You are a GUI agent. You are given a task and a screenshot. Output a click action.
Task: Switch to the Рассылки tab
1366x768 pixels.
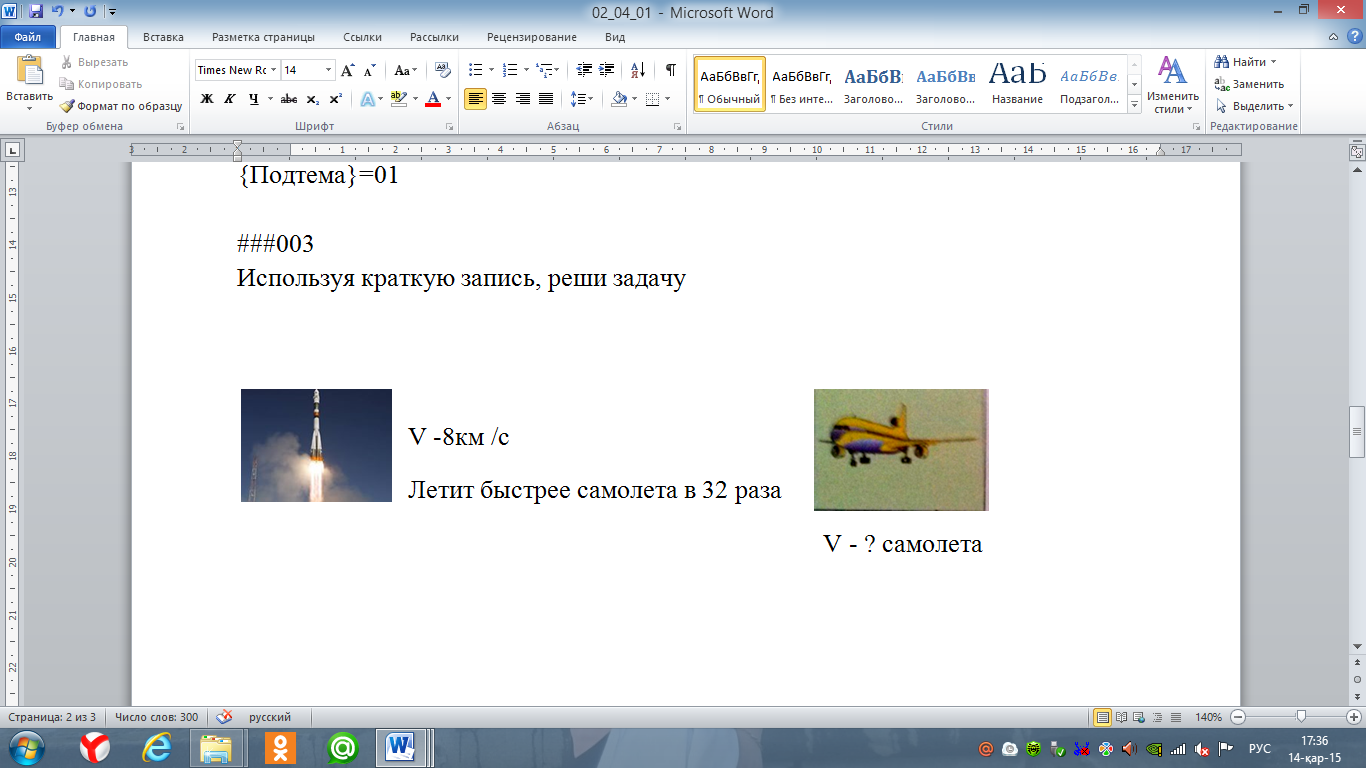[434, 37]
